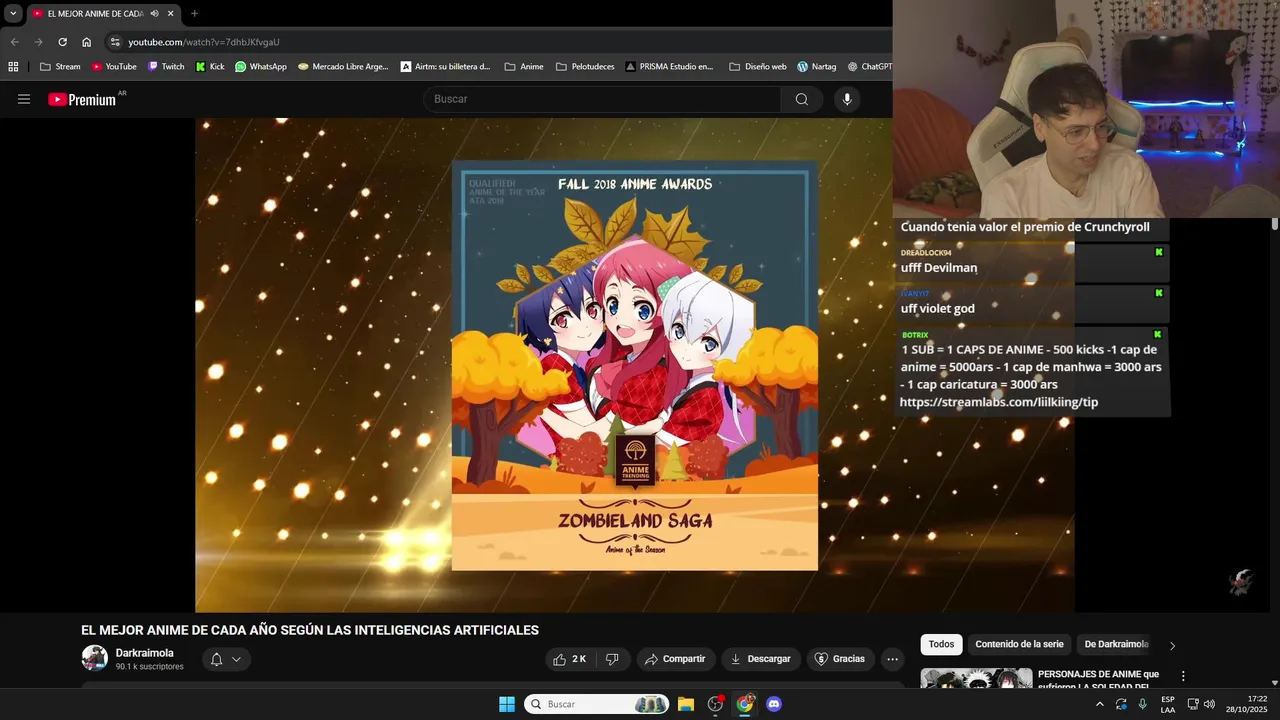
Task: Reload the page in Chrome
Action: pyautogui.click(x=62, y=42)
